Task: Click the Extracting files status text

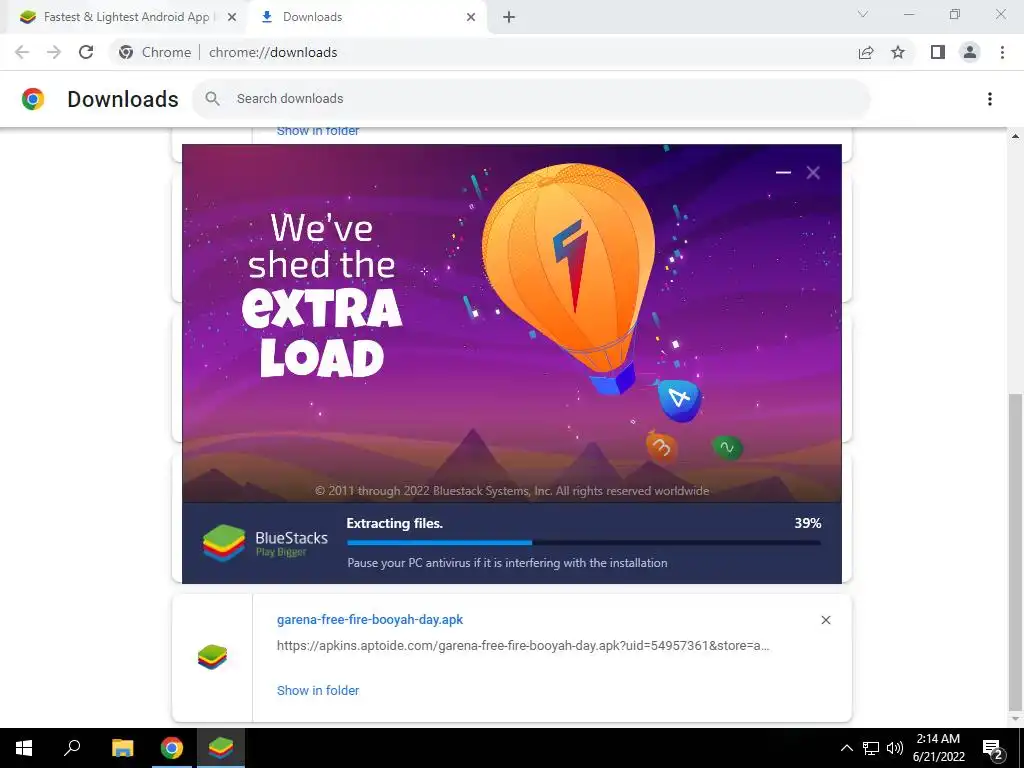Action: (394, 523)
